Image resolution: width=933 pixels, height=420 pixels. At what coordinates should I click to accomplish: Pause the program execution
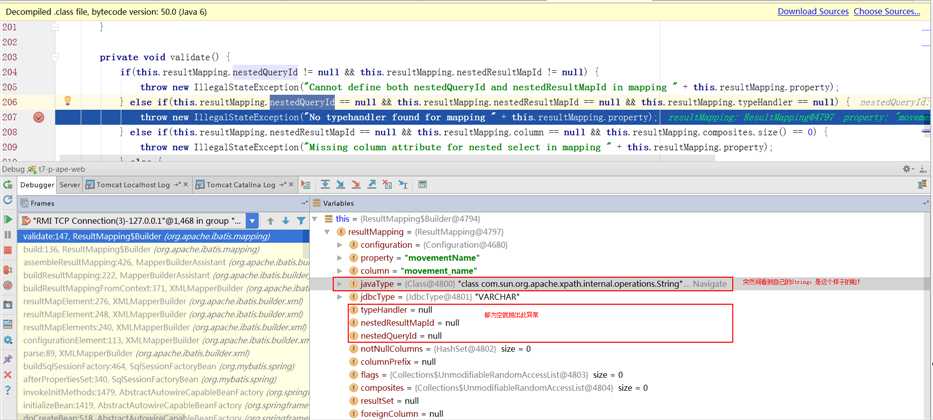click(8, 235)
